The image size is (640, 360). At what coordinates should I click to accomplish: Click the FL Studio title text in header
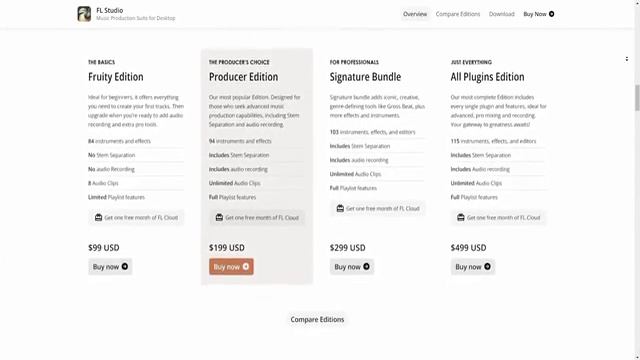109,10
